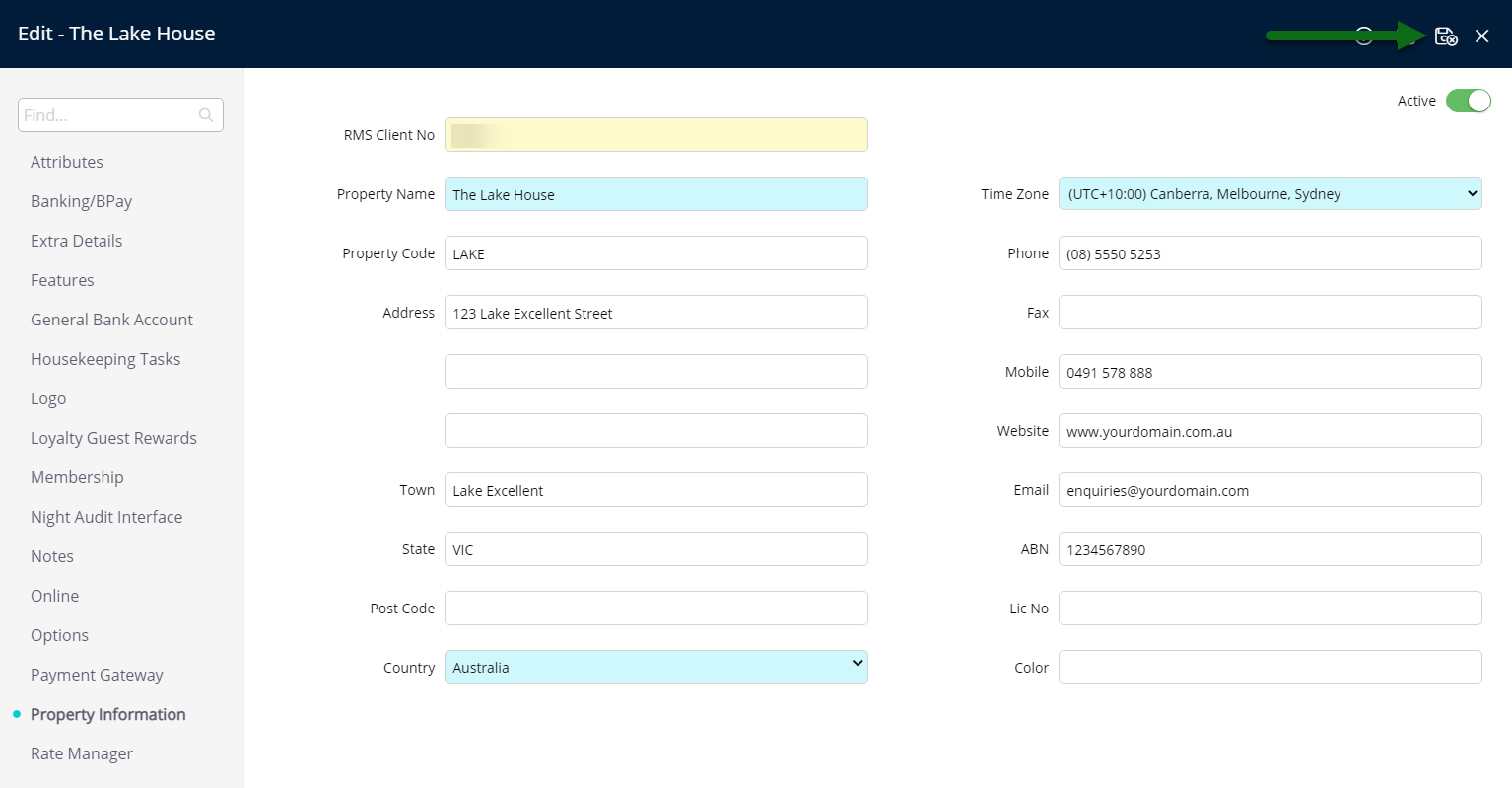Click the Fax field
Screen dimensions: 1512x788
(x=1271, y=313)
